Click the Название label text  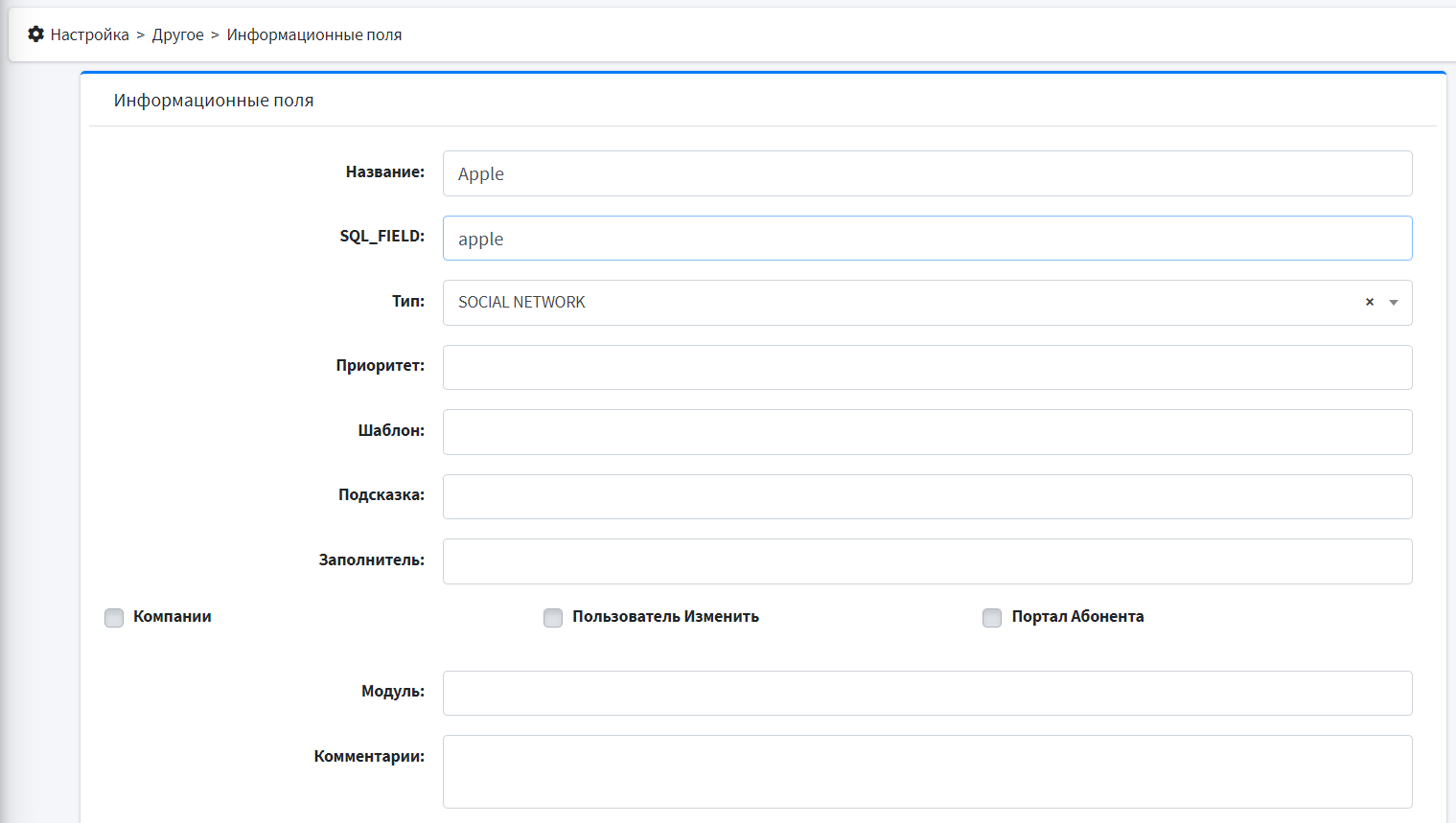point(384,172)
